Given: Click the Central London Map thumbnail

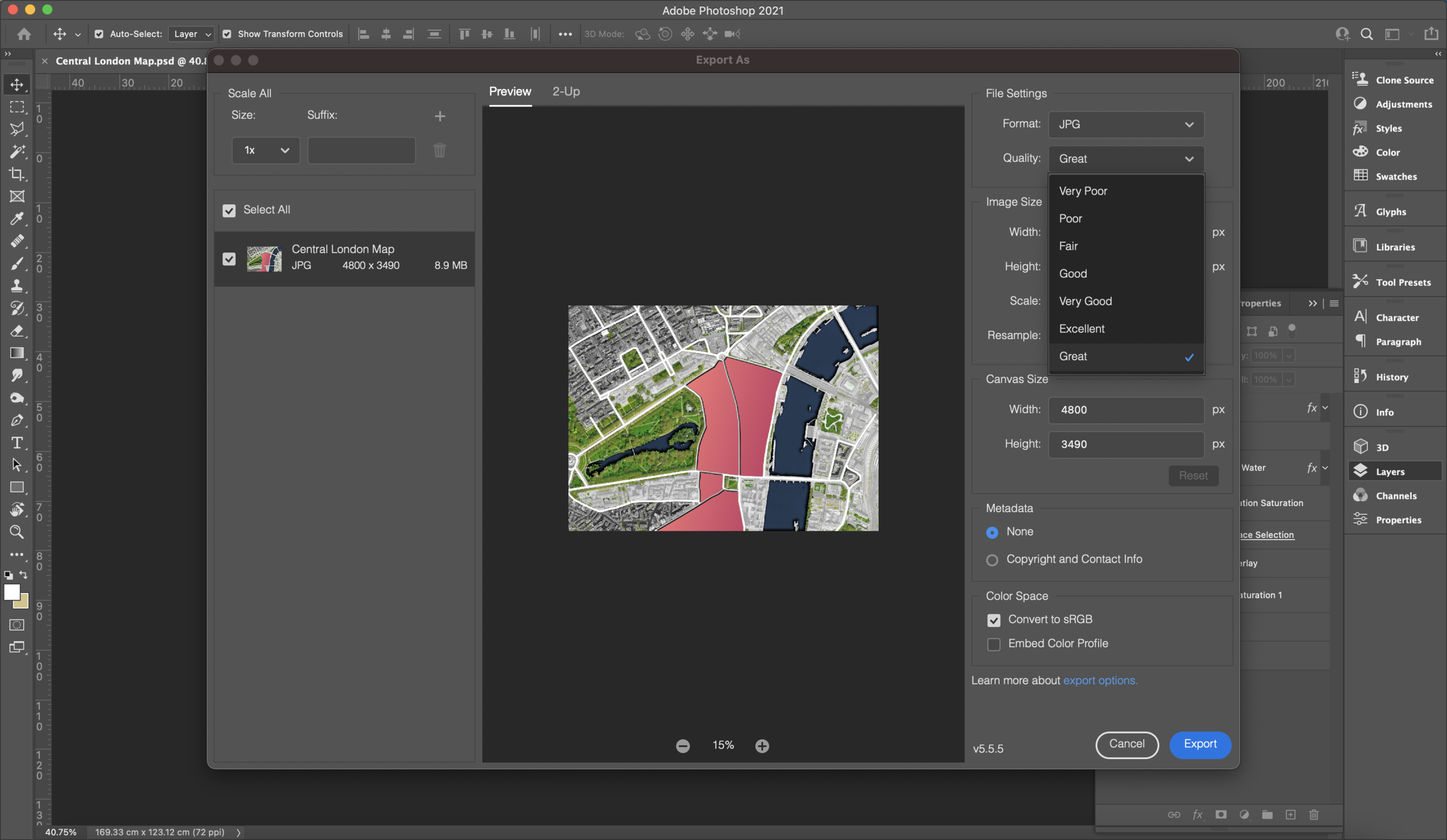Looking at the screenshot, I should click(x=264, y=259).
